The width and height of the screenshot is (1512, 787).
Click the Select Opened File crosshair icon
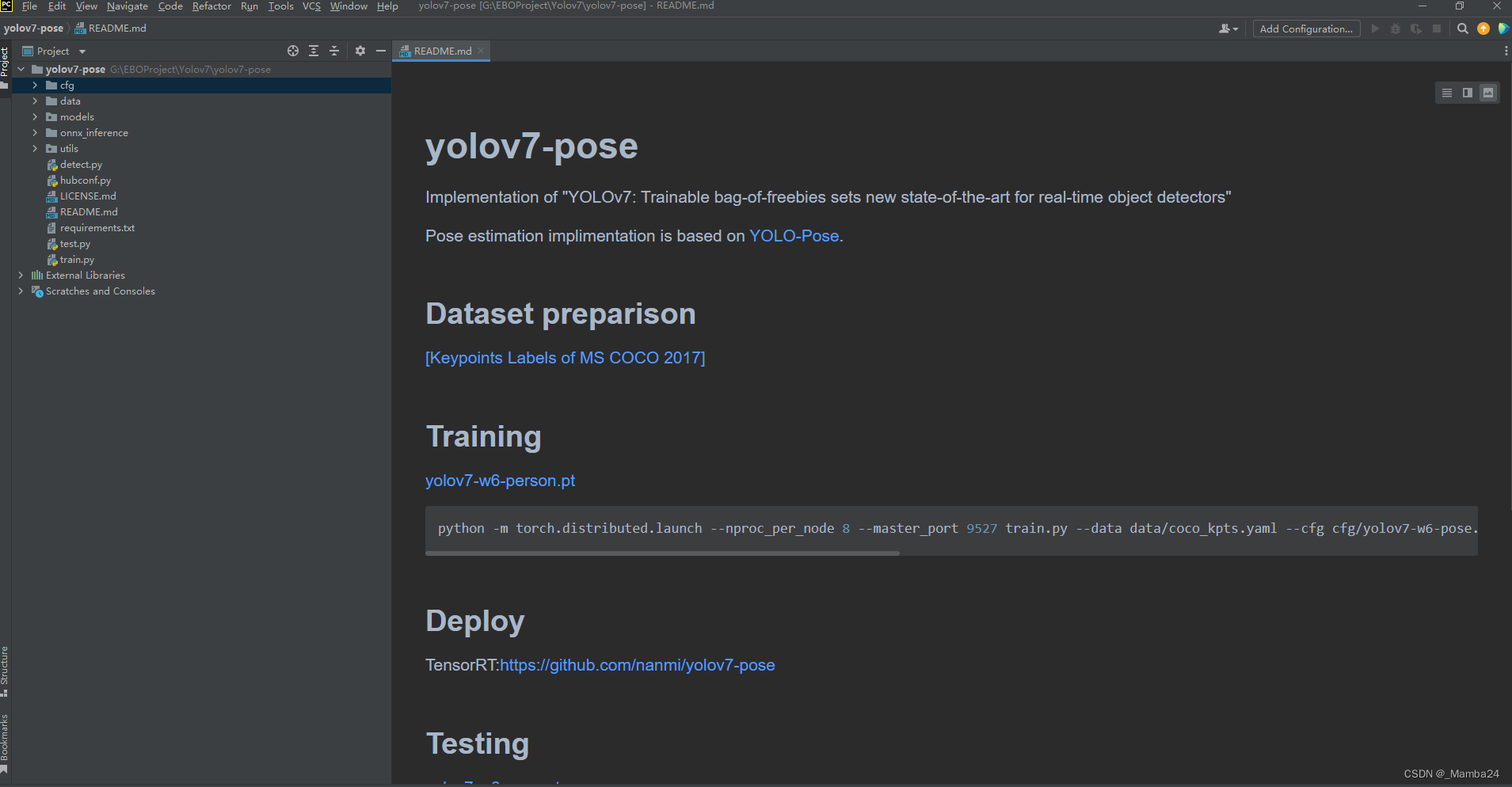point(293,51)
